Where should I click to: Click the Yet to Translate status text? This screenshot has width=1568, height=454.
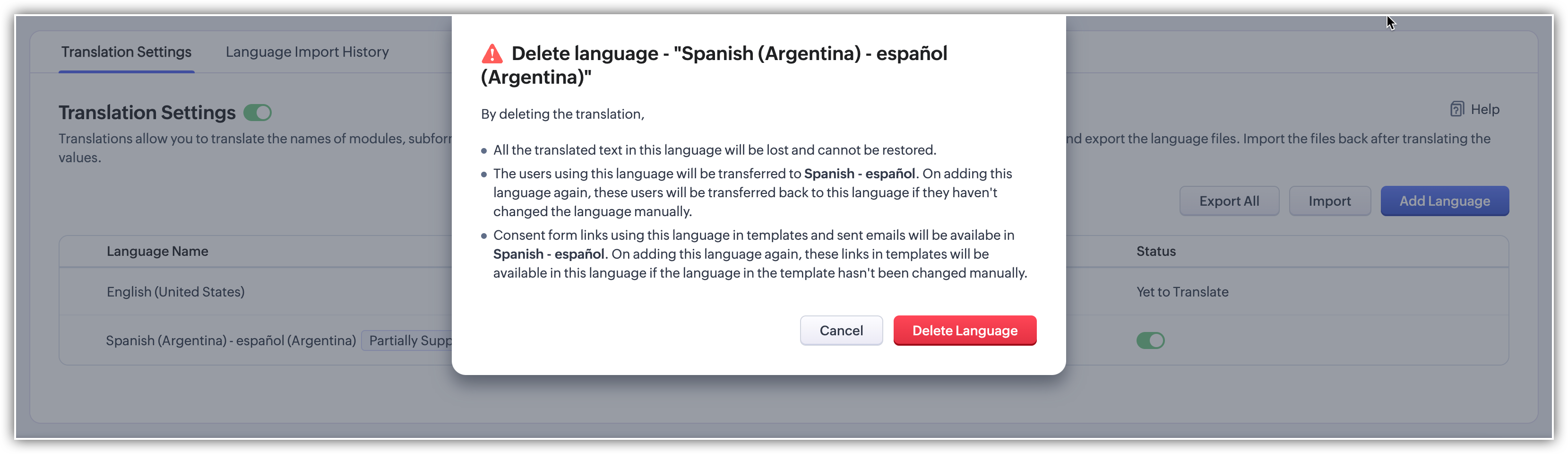pos(1181,292)
